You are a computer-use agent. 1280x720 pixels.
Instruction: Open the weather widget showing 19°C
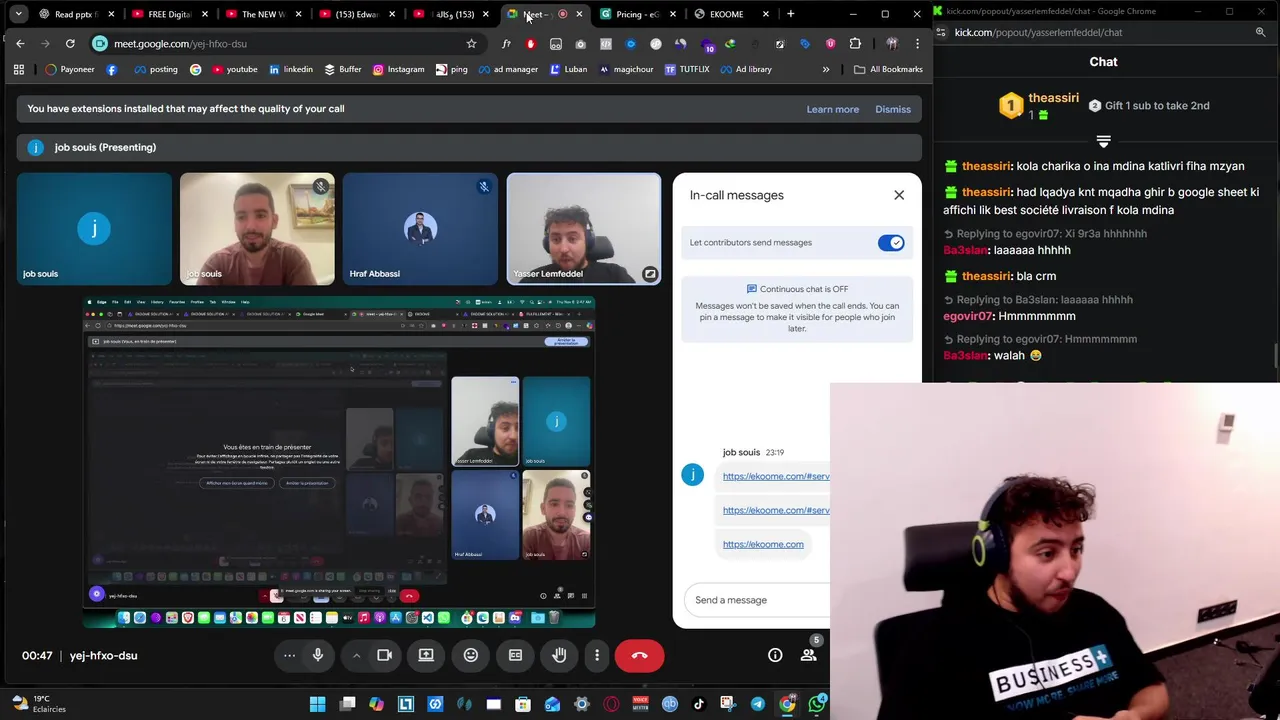[40, 704]
